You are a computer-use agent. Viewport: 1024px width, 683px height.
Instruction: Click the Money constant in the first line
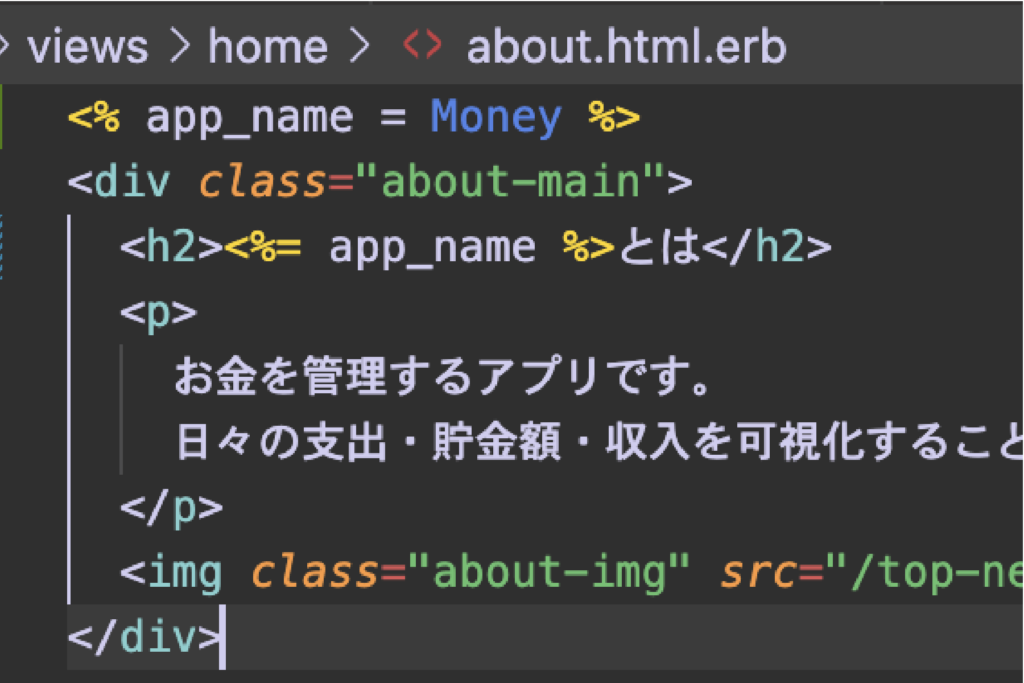pos(496,118)
